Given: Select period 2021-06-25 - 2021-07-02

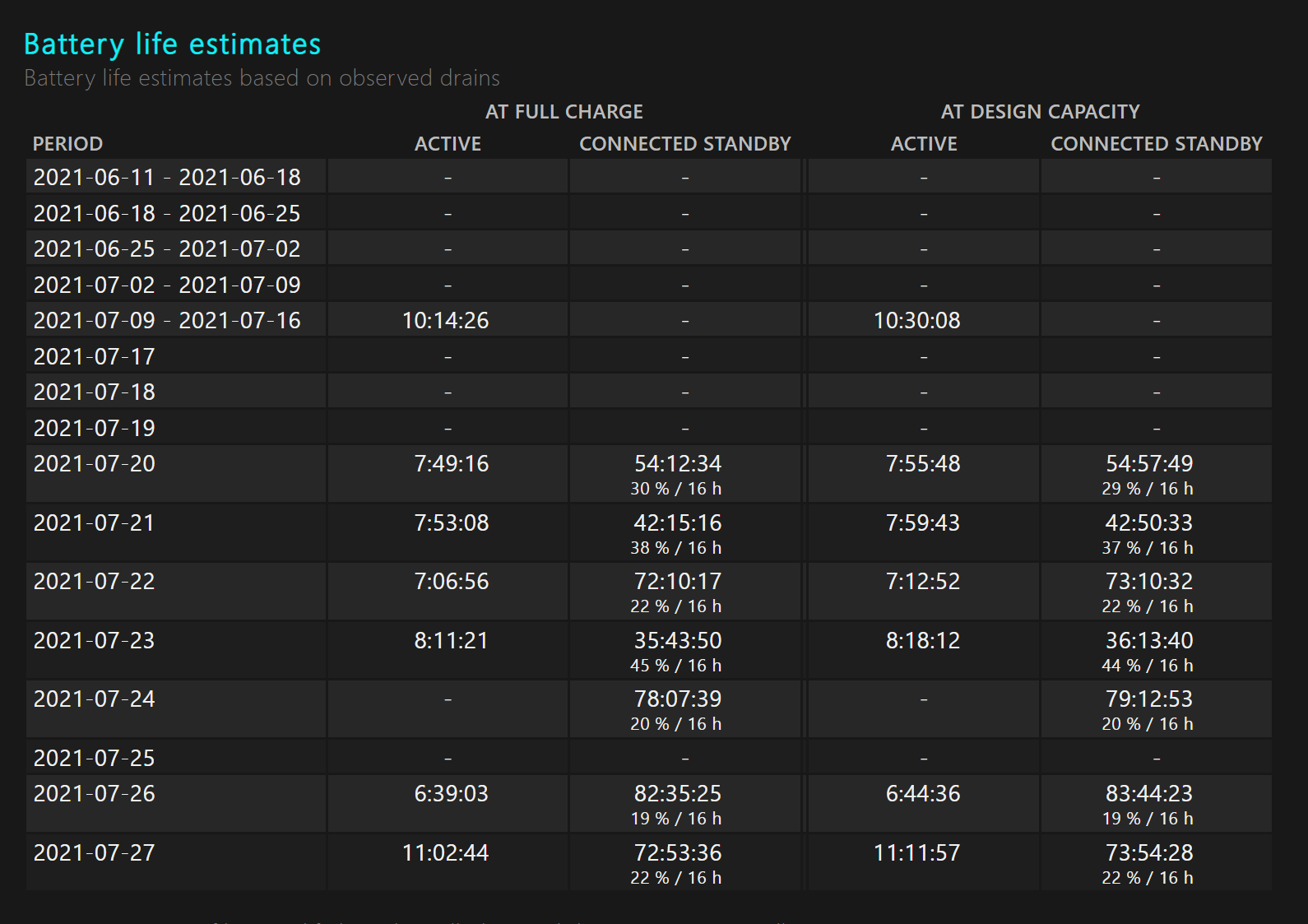Looking at the screenshot, I should coord(167,249).
